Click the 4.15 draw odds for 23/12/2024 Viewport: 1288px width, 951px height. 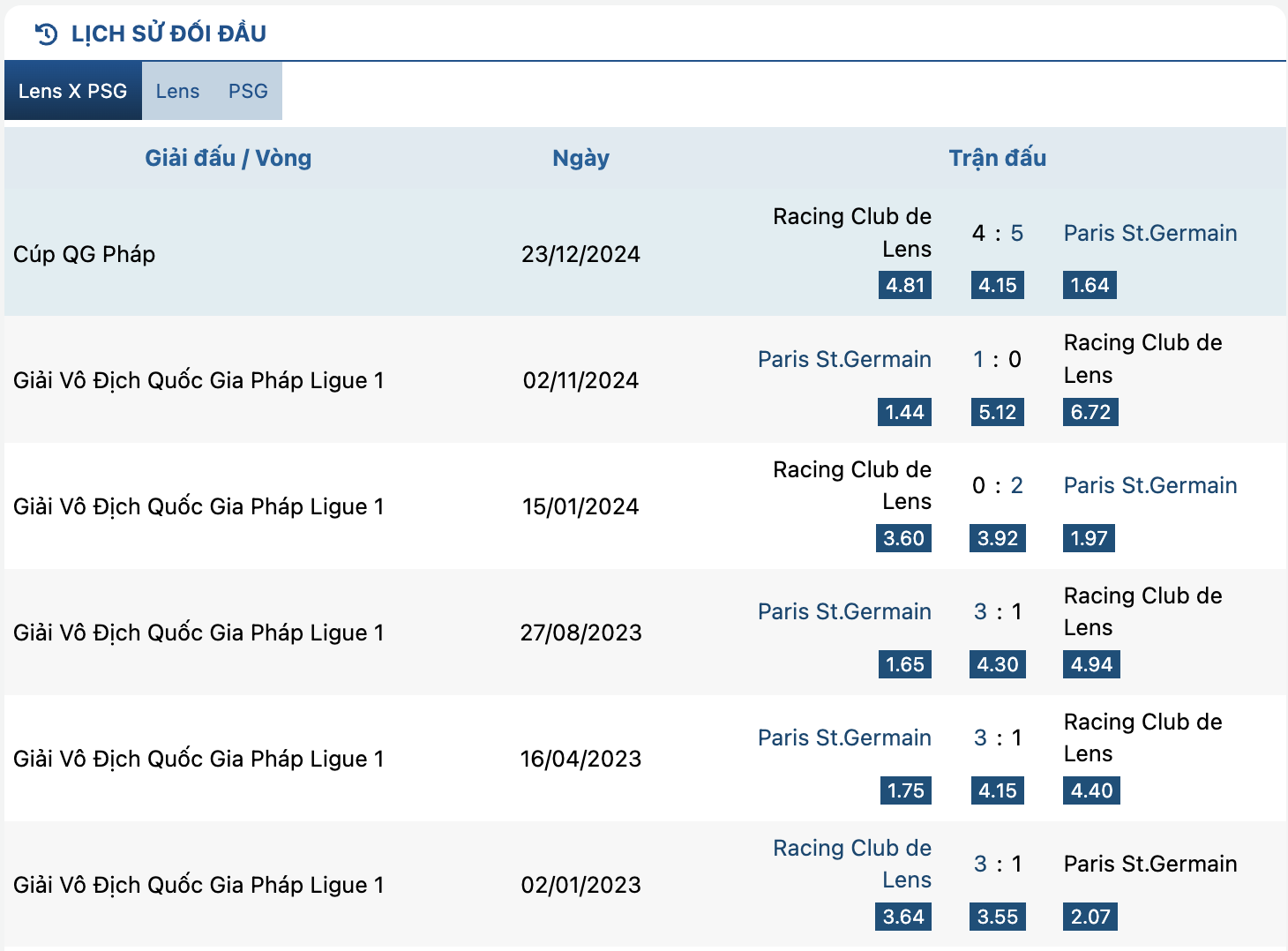998,285
